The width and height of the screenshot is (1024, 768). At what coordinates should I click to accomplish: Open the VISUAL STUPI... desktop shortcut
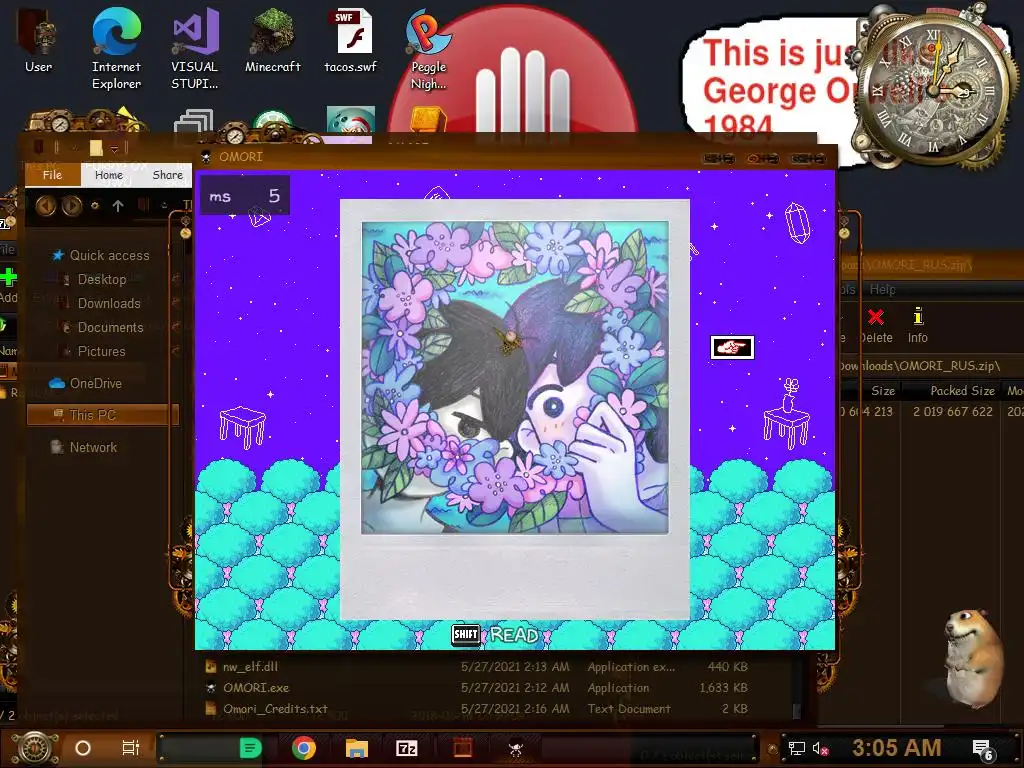195,49
